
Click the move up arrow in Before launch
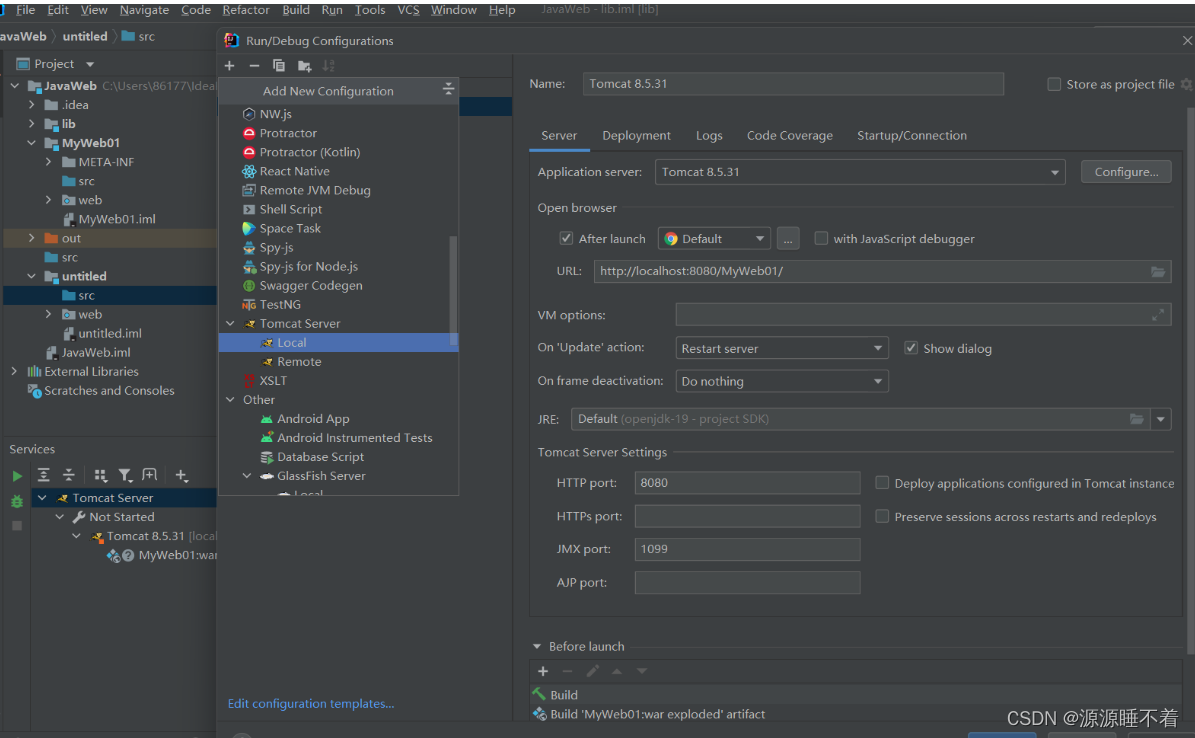pos(617,671)
